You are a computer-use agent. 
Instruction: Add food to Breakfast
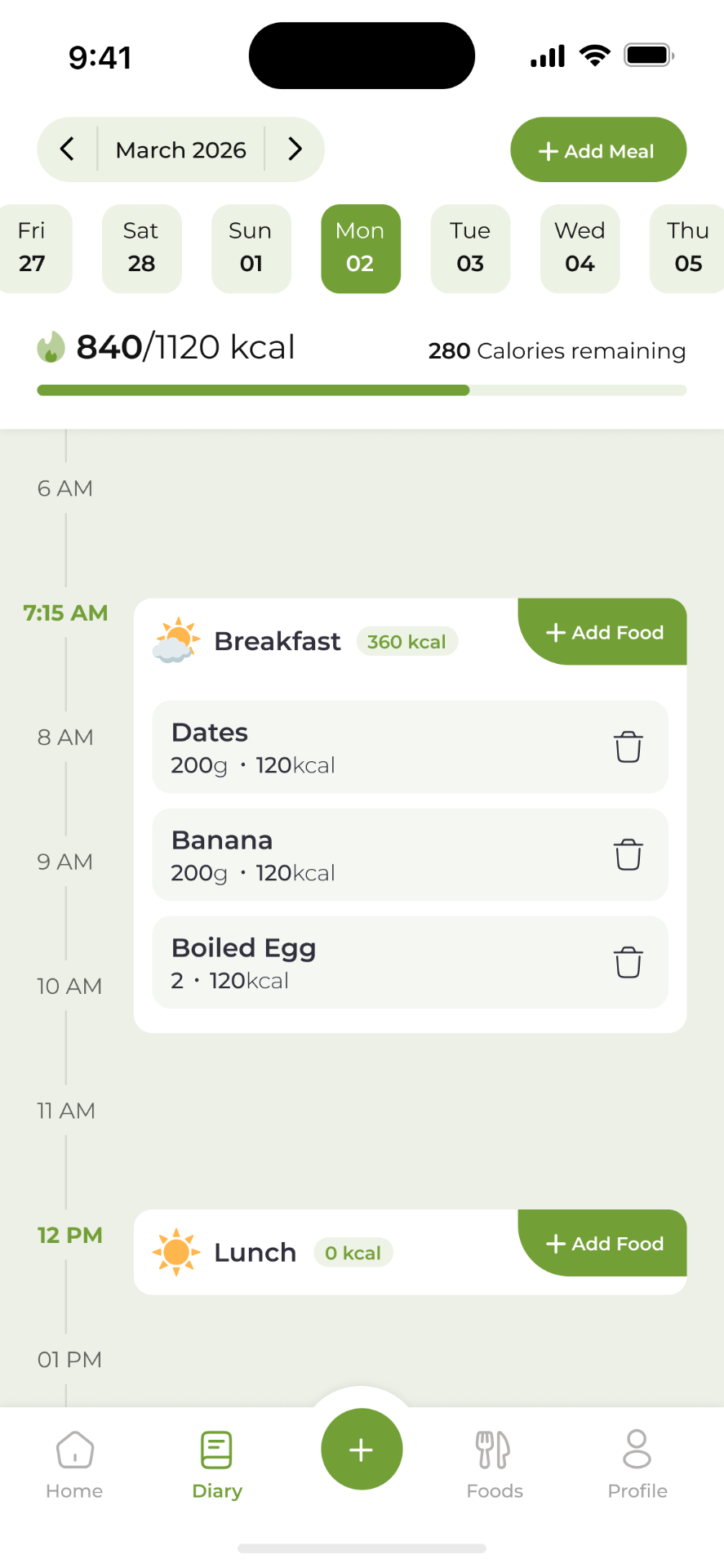pos(604,632)
